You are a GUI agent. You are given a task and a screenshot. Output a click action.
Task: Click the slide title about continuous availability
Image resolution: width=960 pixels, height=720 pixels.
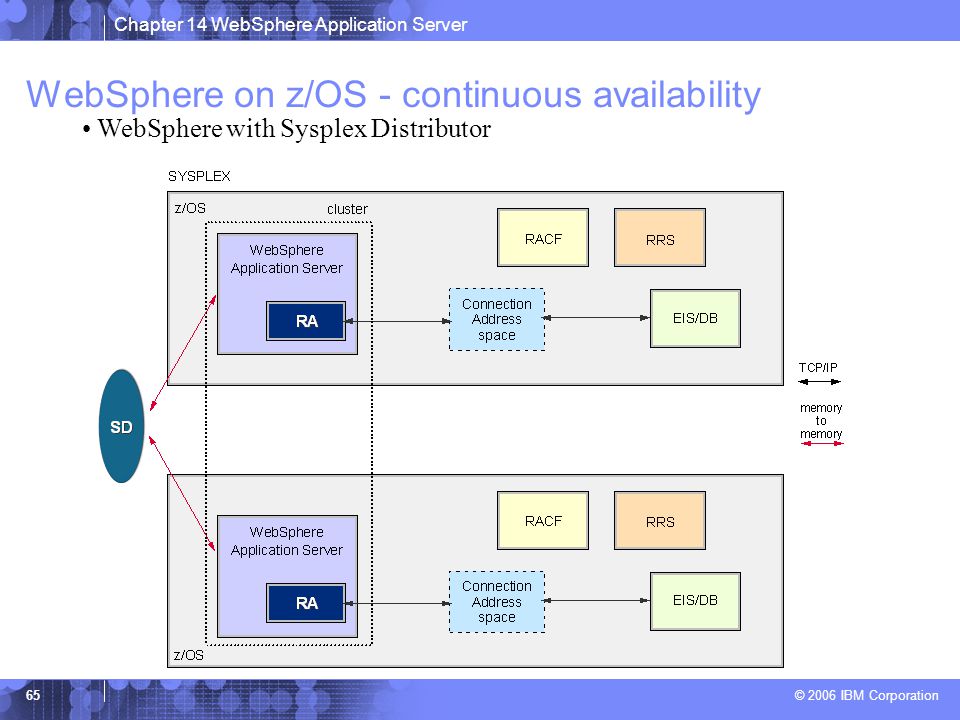click(393, 95)
